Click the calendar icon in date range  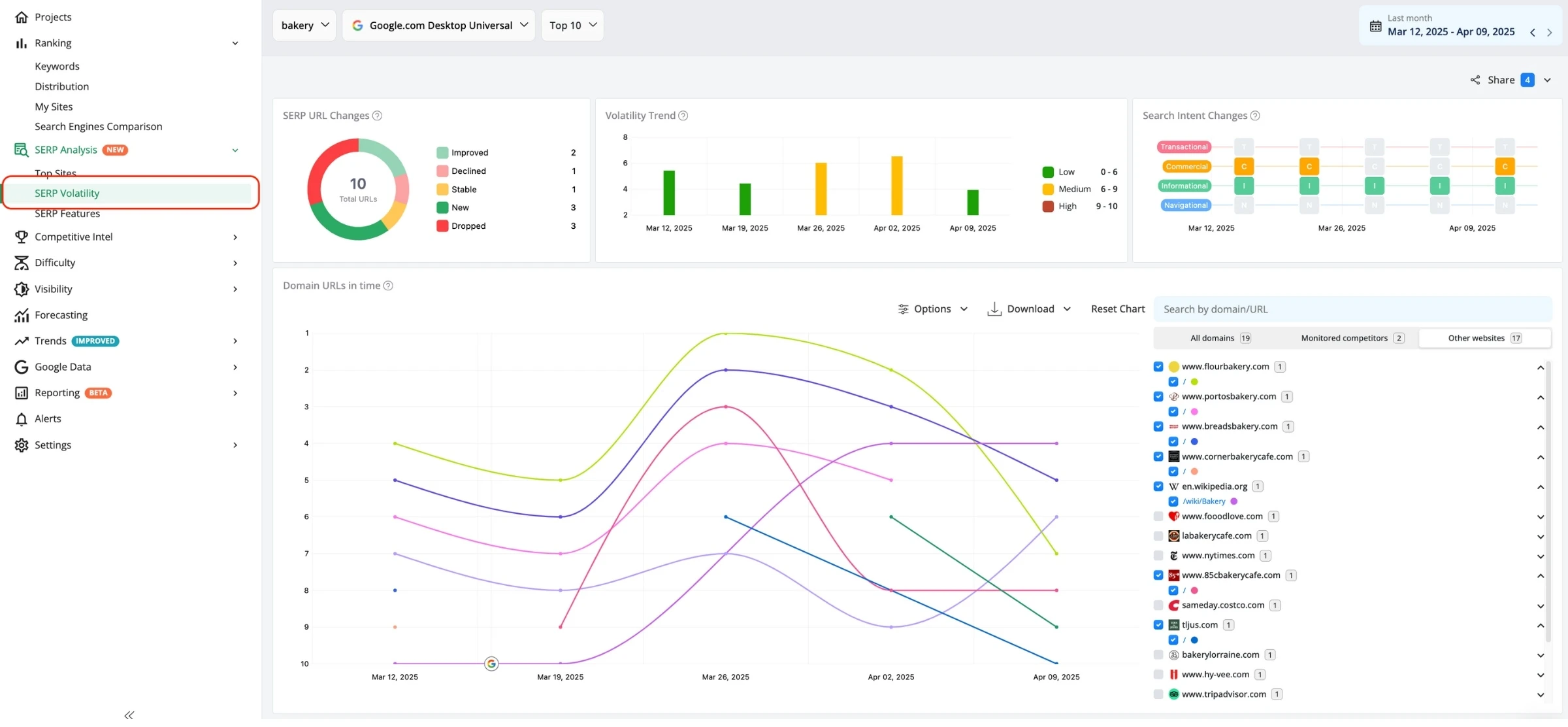click(x=1375, y=26)
